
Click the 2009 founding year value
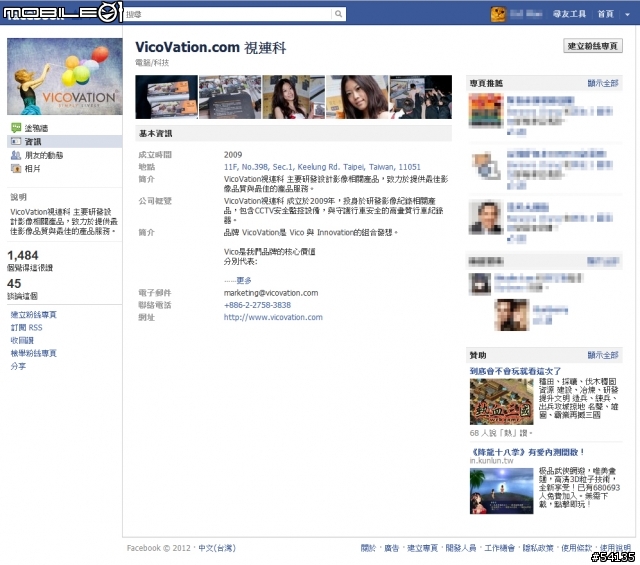point(233,155)
